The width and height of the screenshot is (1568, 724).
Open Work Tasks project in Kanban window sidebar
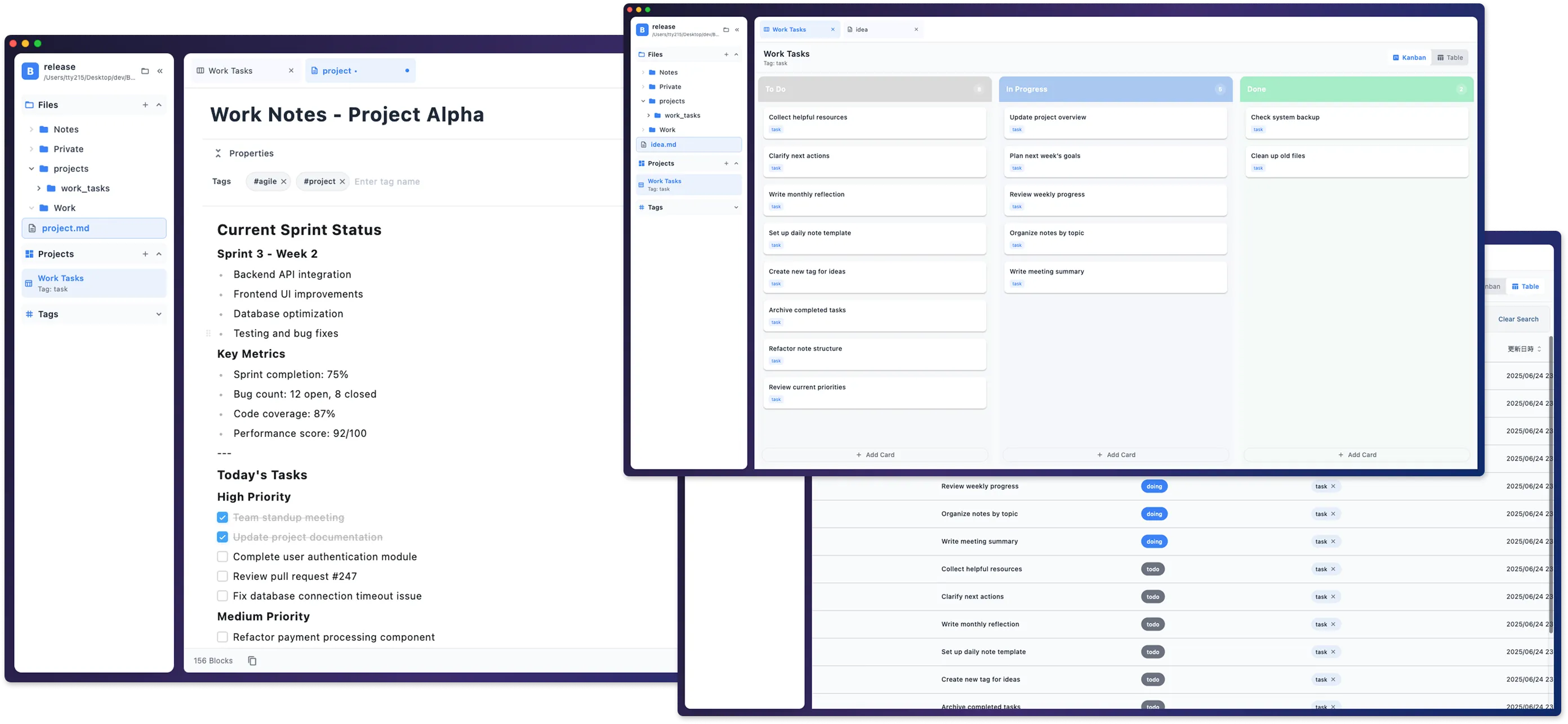[x=688, y=185]
